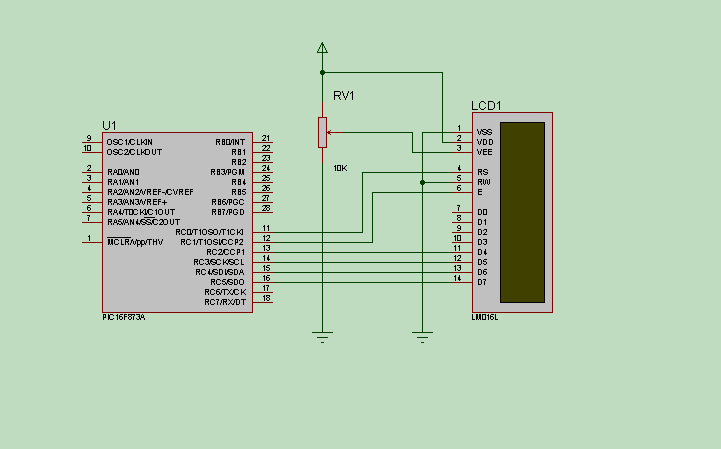Select the RB0/INT pin on U1
This screenshot has width=721, height=449.
(265, 141)
